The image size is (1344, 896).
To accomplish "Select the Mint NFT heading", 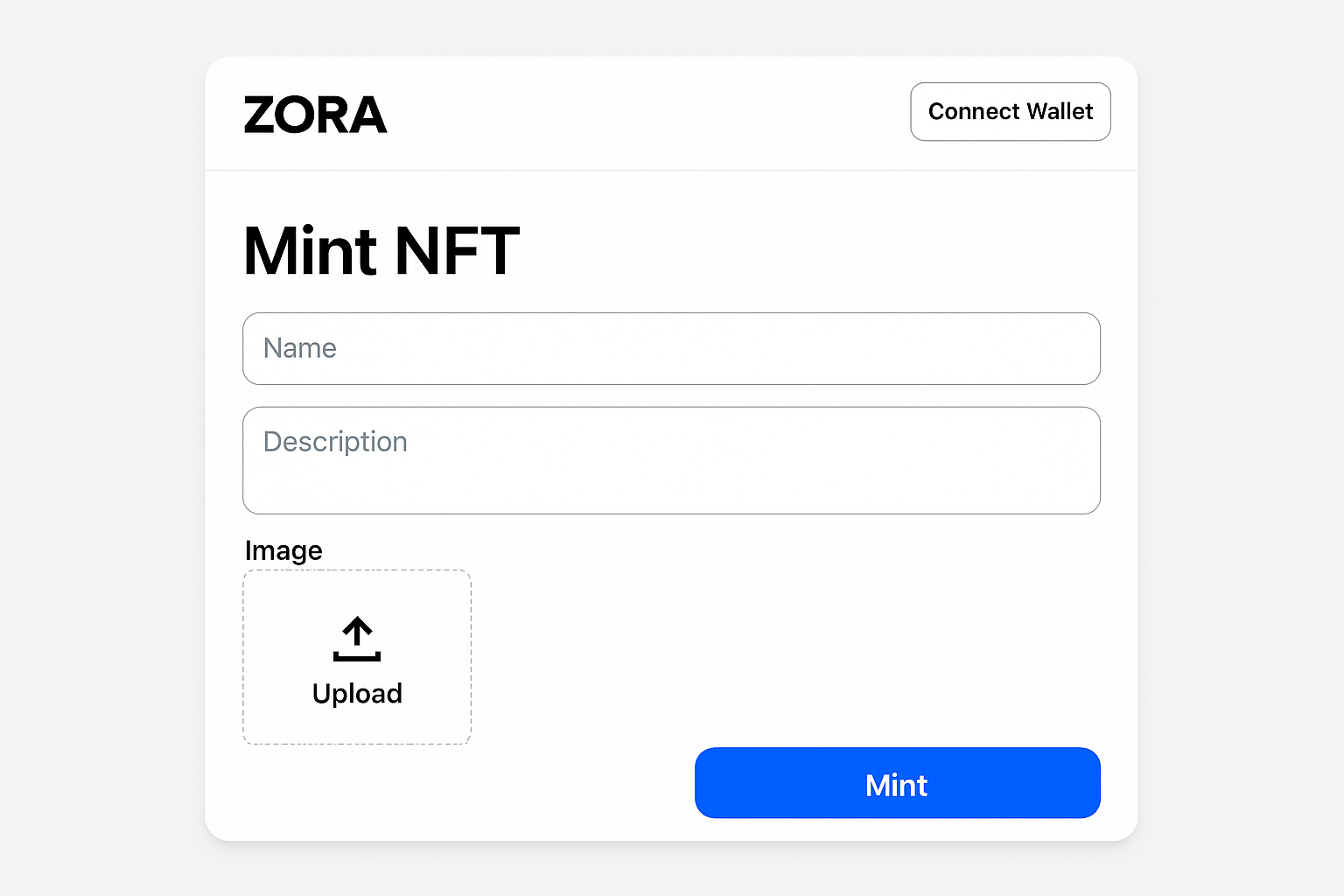I will coord(381,250).
